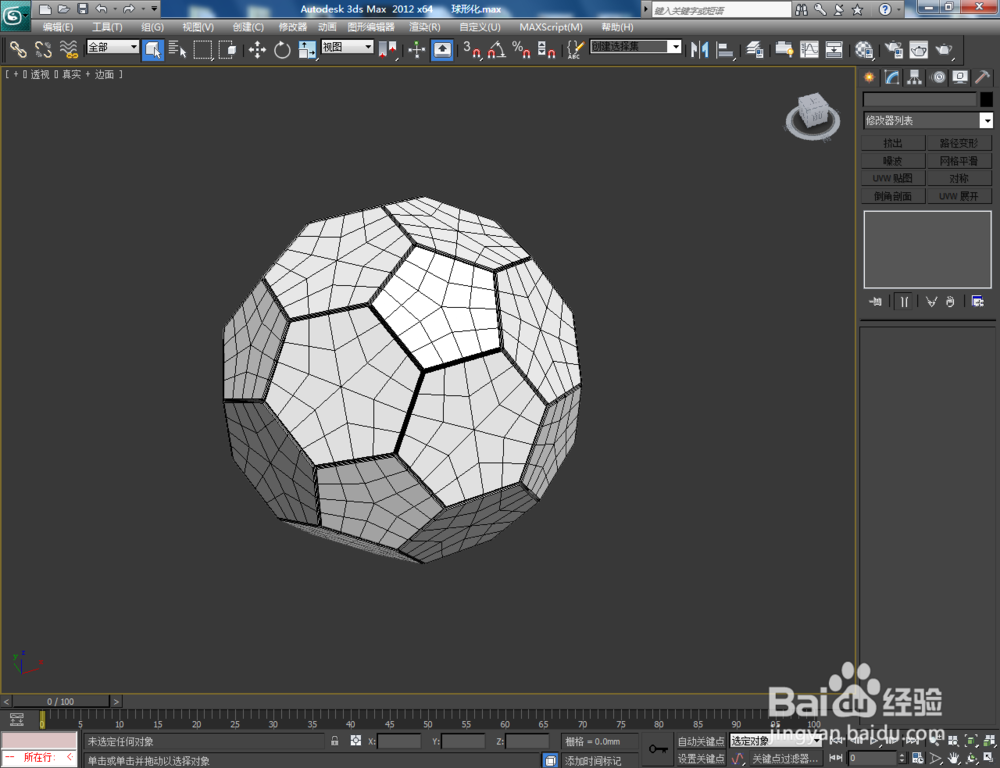Open the Curve Editor icon
The image size is (1000, 768).
tap(809, 49)
